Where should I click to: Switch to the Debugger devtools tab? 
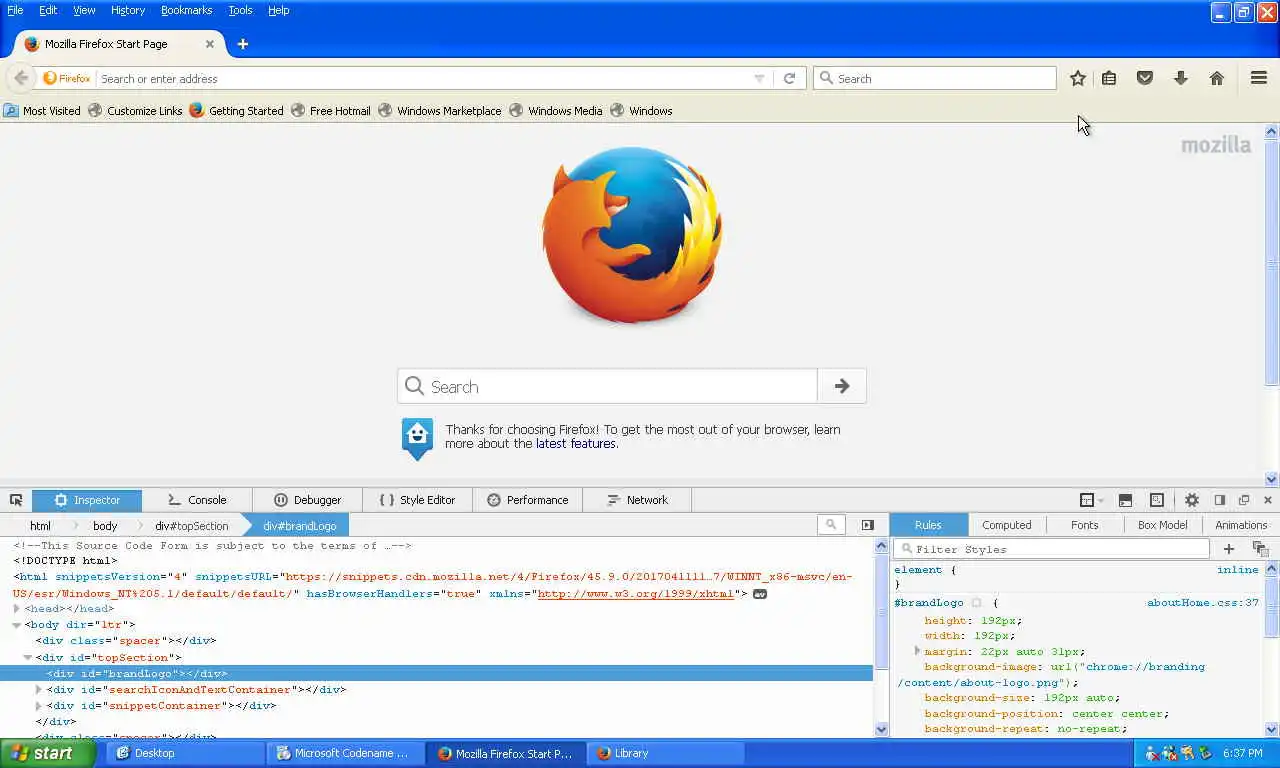[307, 500]
